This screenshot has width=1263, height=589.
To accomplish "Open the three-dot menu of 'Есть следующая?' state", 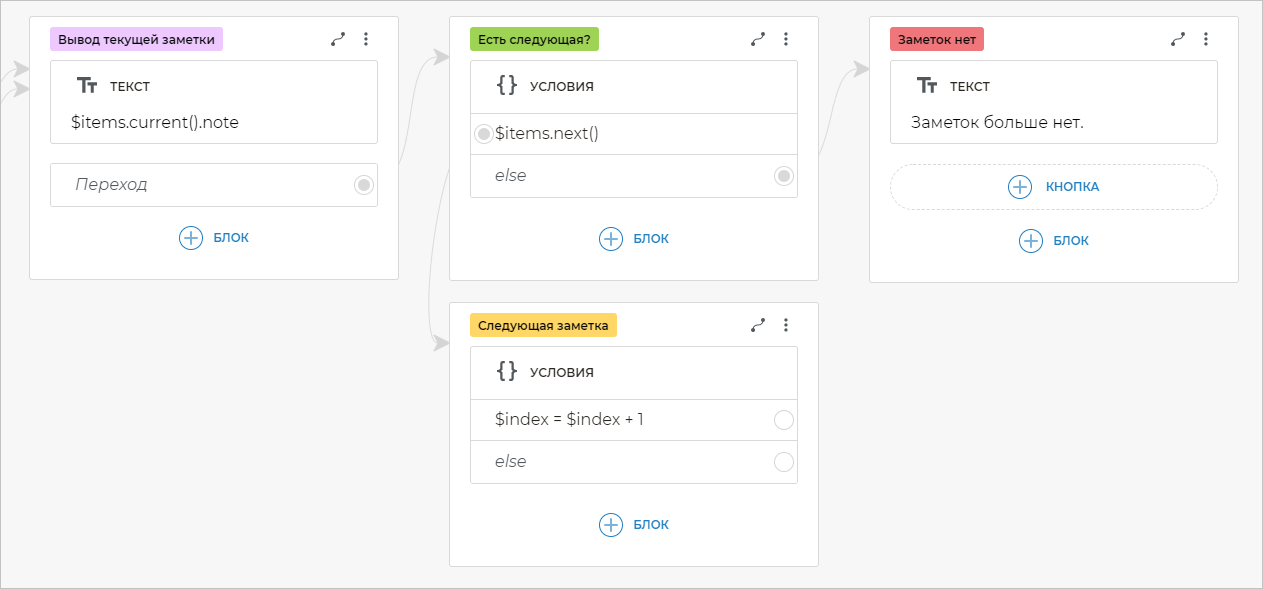I will (x=786, y=39).
